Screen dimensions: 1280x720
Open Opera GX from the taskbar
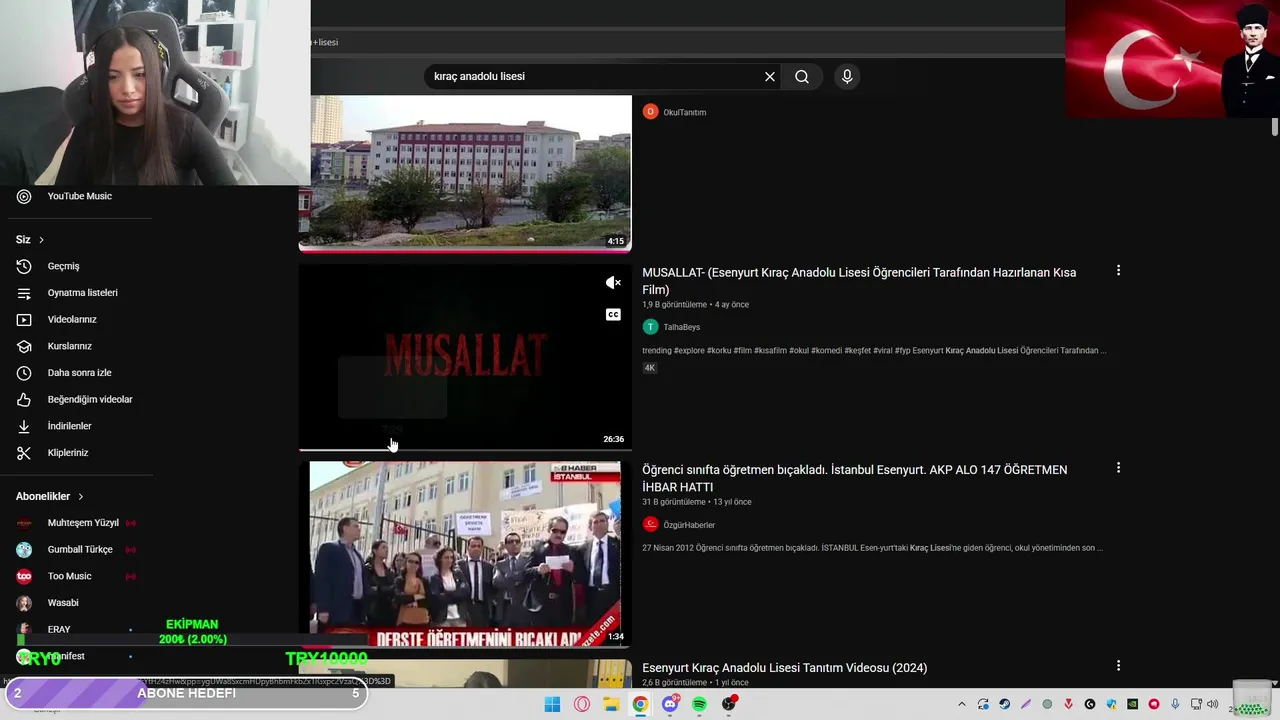[x=582, y=704]
